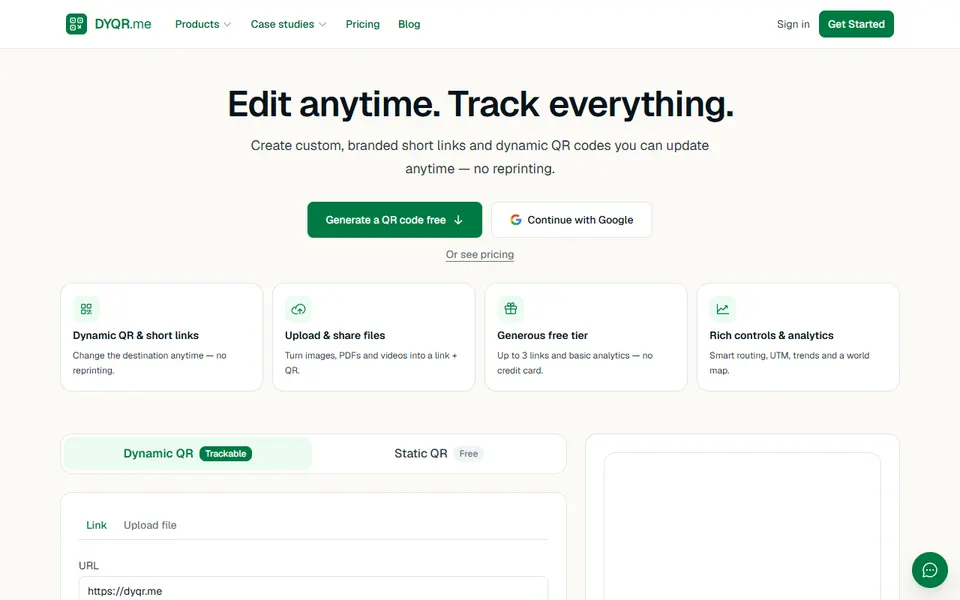
Task: Focus the URL input field
Action: point(313,589)
